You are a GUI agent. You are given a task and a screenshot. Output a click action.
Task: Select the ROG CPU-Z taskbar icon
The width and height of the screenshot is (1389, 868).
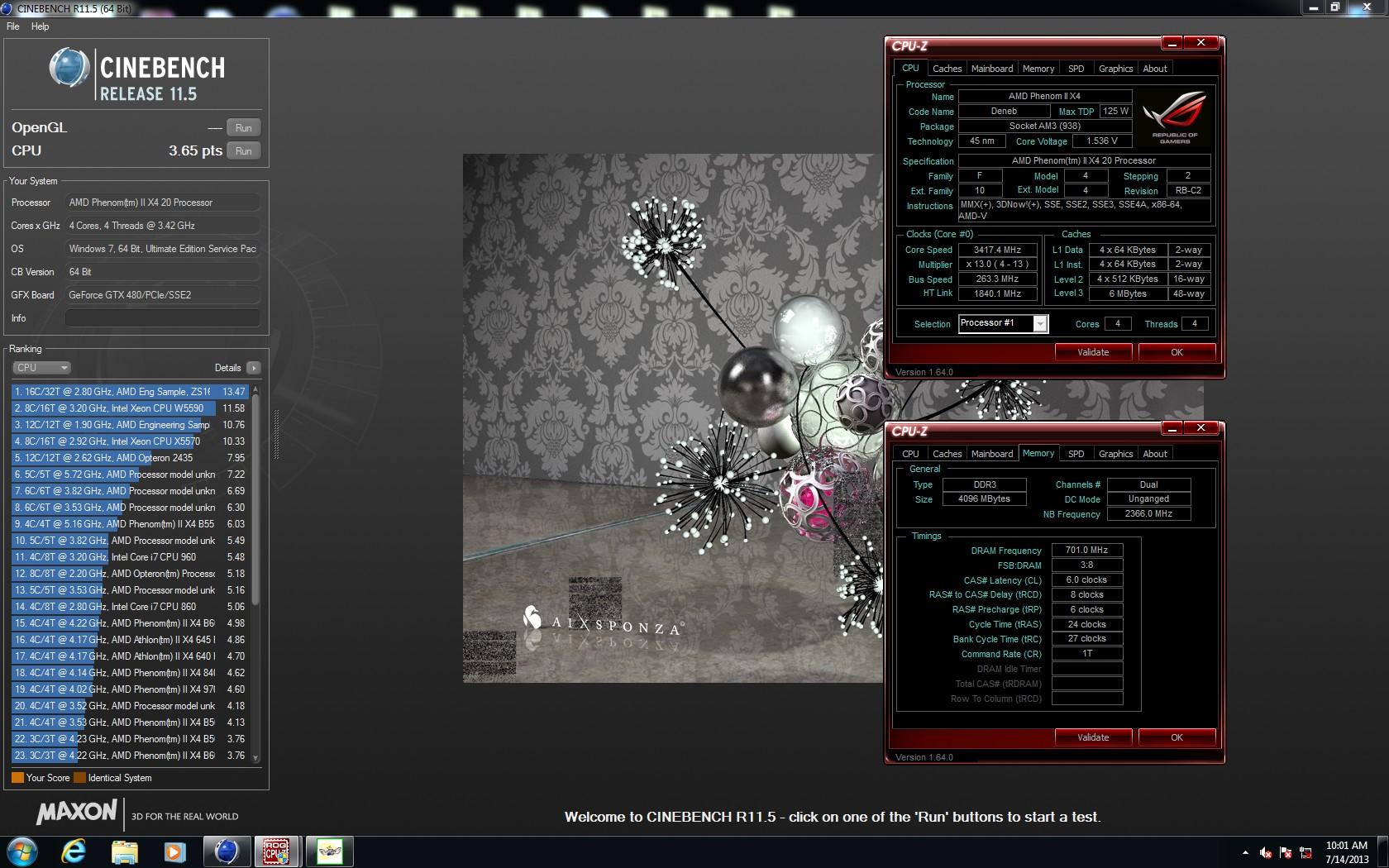point(277,851)
